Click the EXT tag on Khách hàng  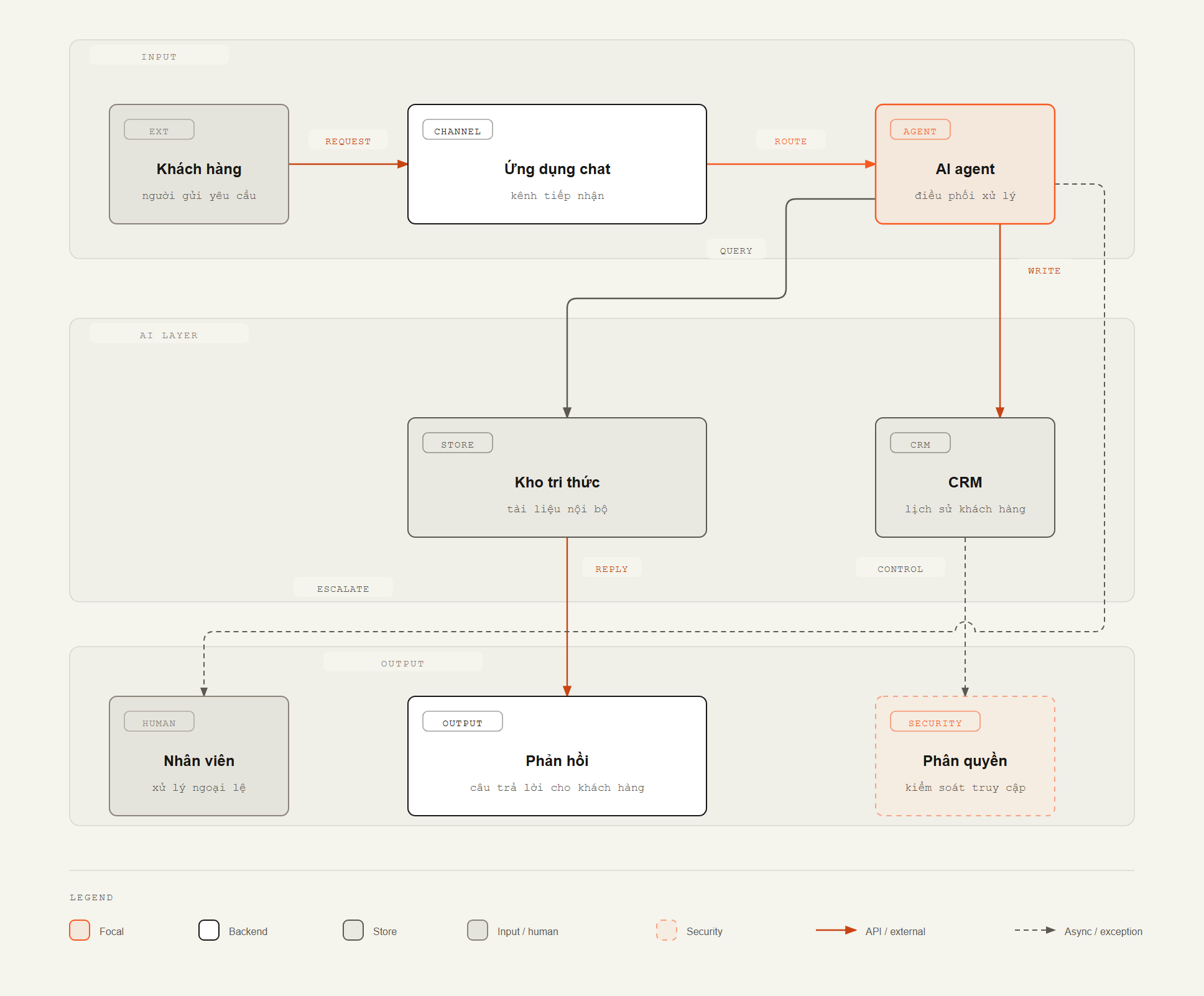click(x=159, y=130)
